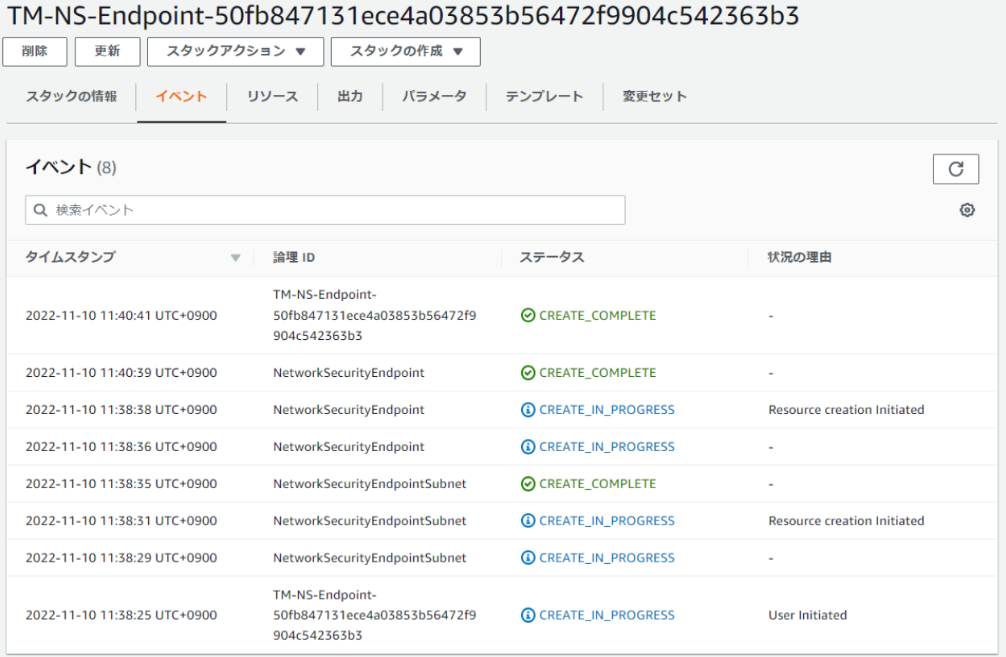1006x657 pixels.
Task: Switch to the リソース tab
Action: (x=272, y=97)
